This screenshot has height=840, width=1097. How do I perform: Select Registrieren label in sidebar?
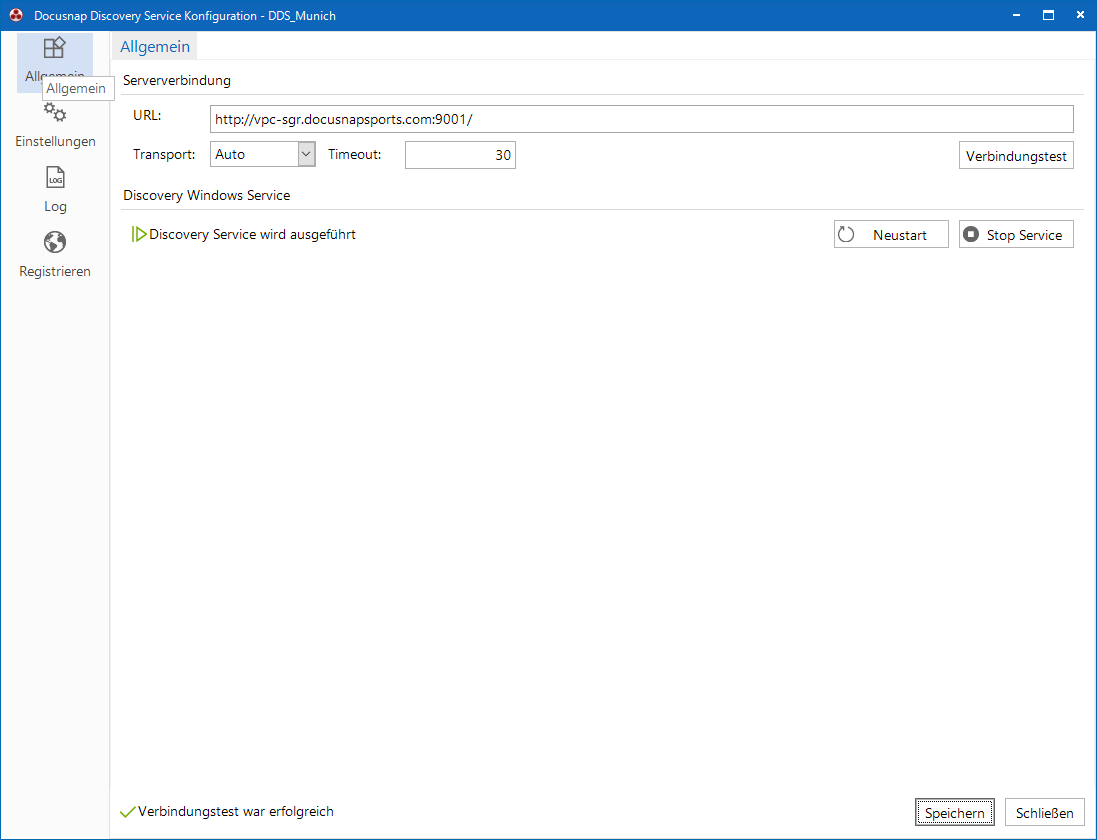pos(55,271)
